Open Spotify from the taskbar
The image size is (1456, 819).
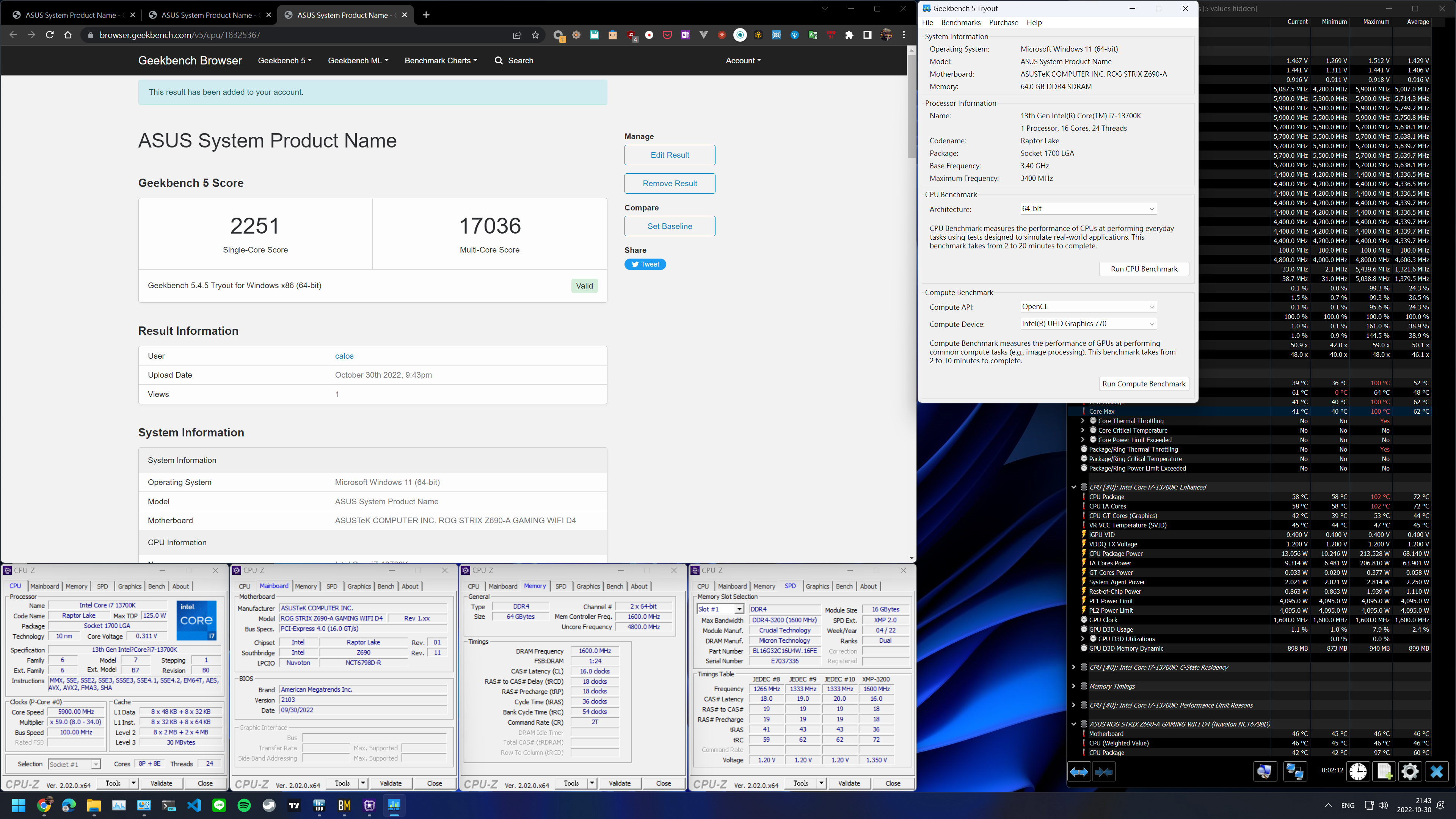pos(244,805)
